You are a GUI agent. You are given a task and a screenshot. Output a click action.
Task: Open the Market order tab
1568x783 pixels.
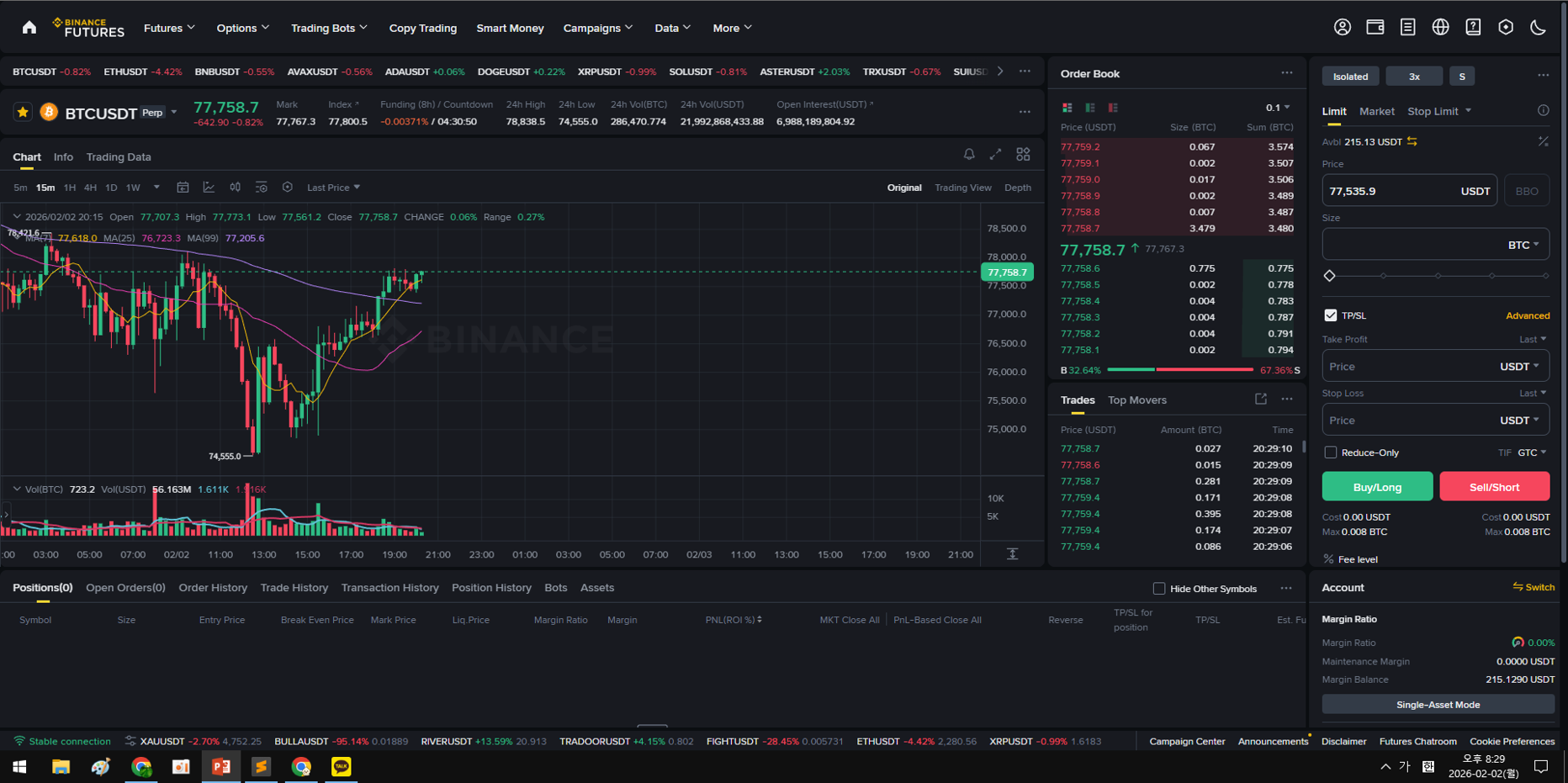(x=1376, y=111)
